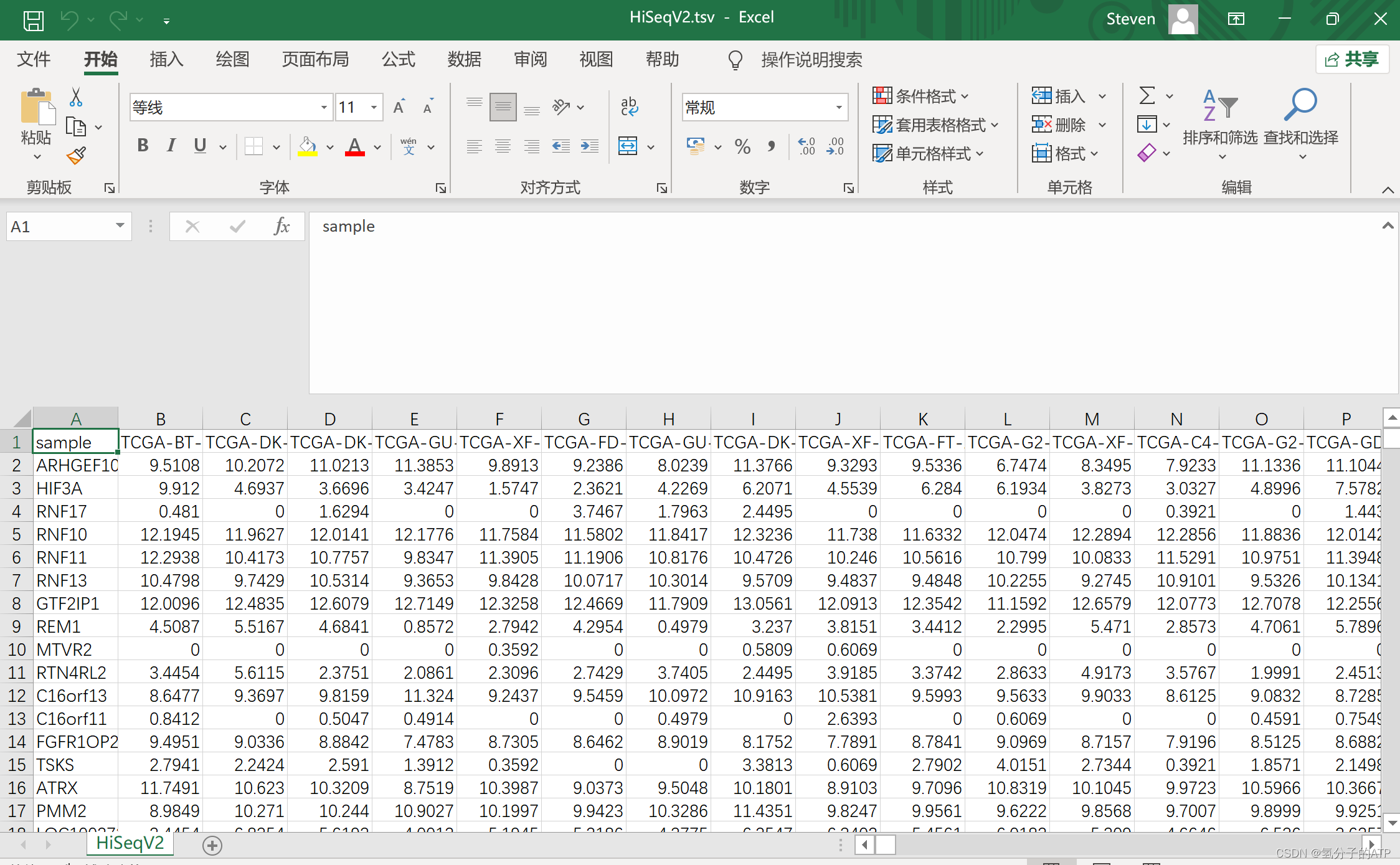The height and width of the screenshot is (865, 1400).
Task: Click the Wrap Text icon
Action: 629,106
